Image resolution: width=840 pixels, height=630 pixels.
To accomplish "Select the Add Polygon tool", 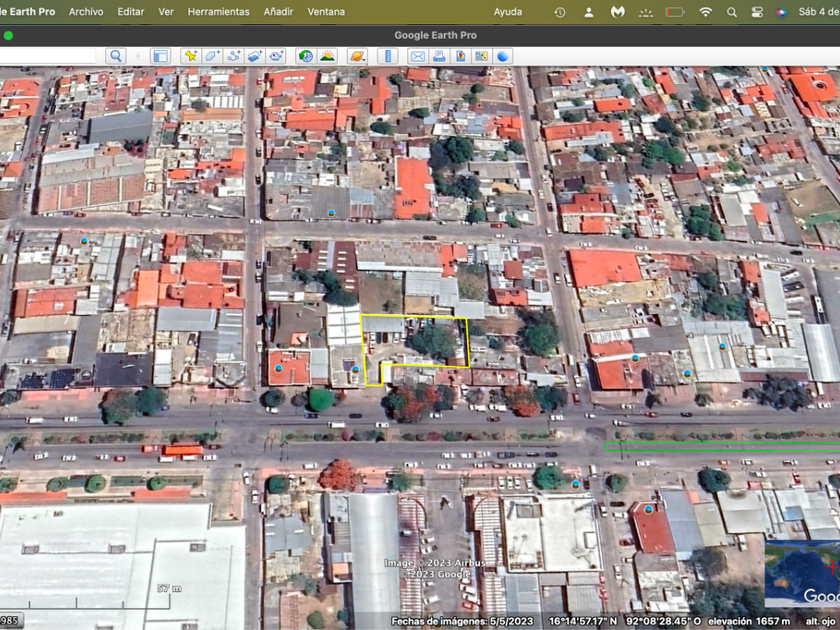I will tap(212, 56).
